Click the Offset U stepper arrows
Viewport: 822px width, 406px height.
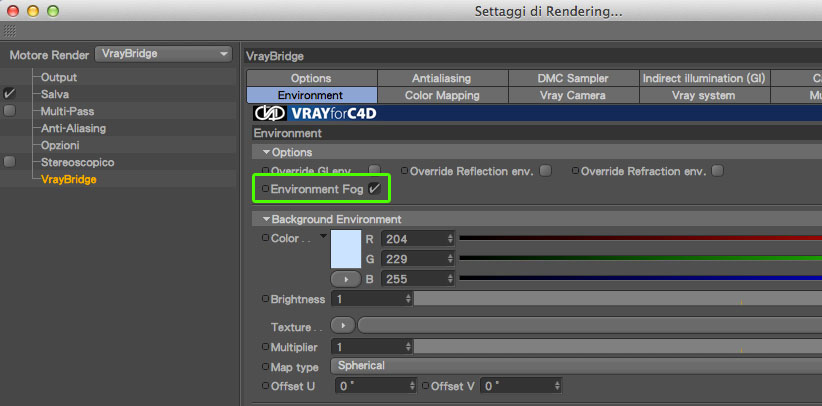click(413, 386)
